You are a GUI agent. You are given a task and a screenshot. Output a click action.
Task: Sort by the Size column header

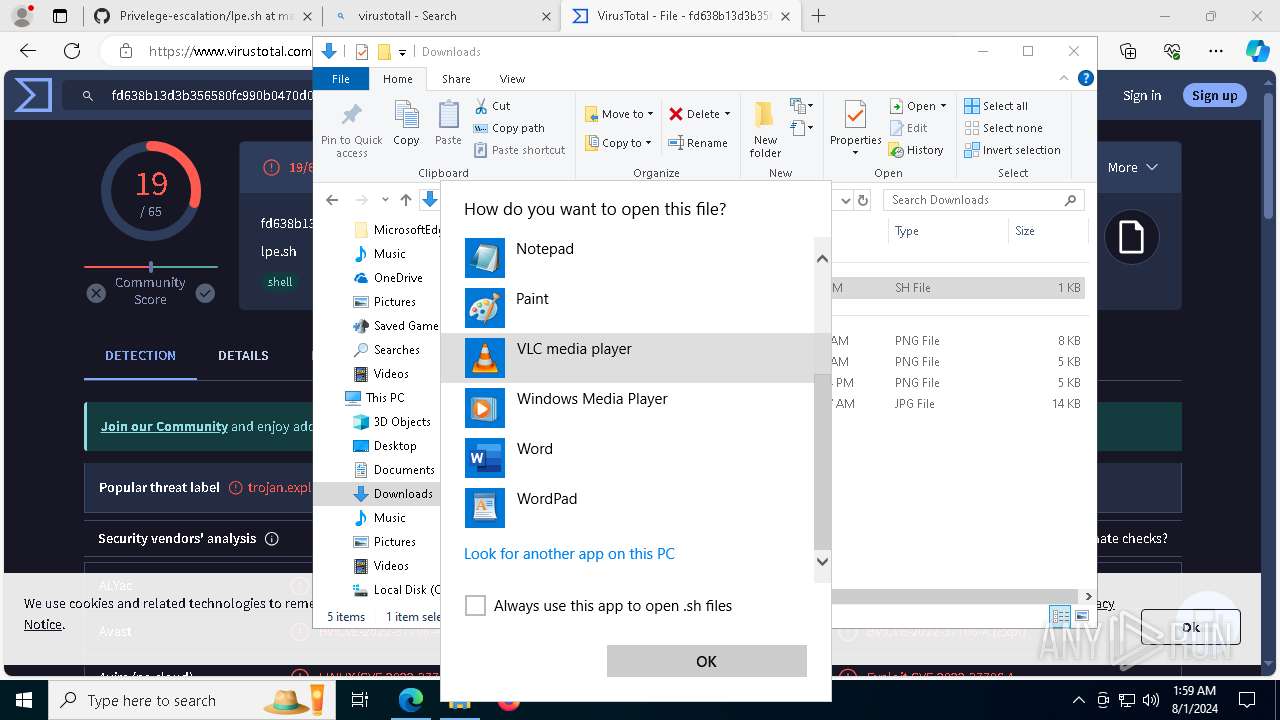(1047, 231)
